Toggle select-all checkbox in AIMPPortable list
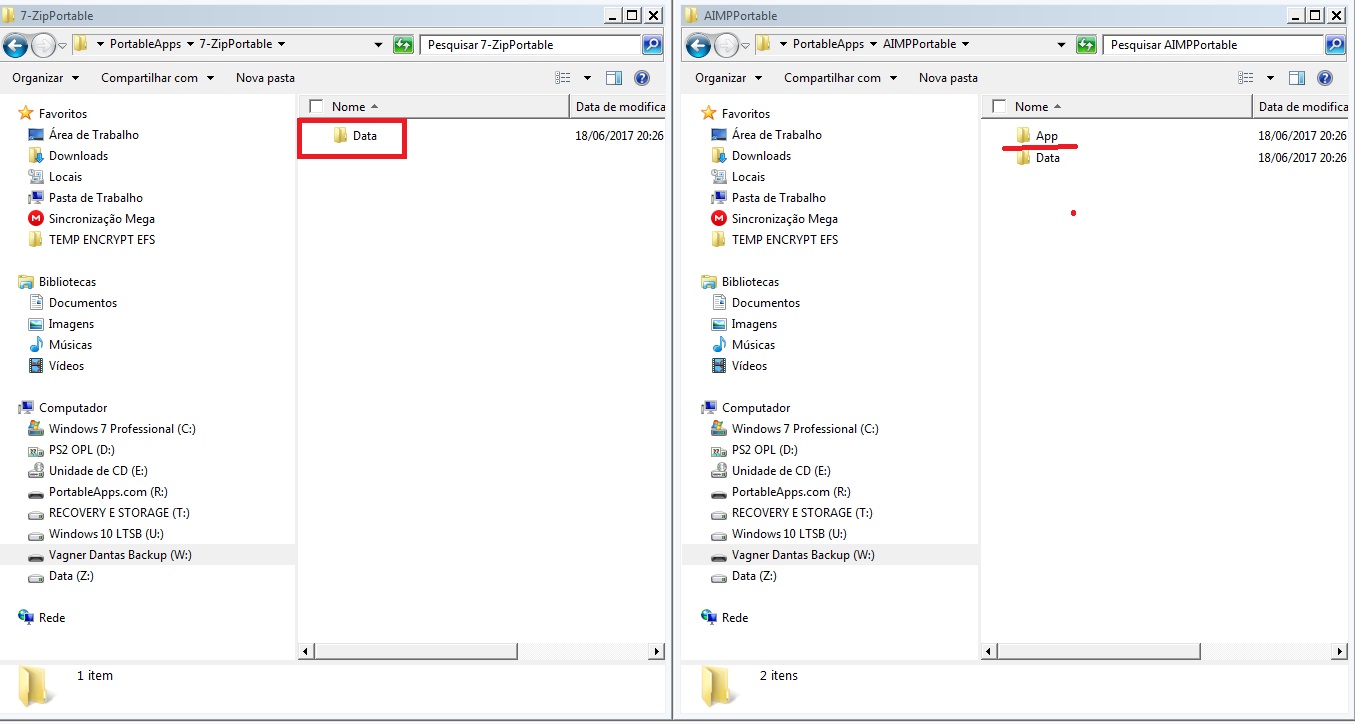 click(998, 106)
